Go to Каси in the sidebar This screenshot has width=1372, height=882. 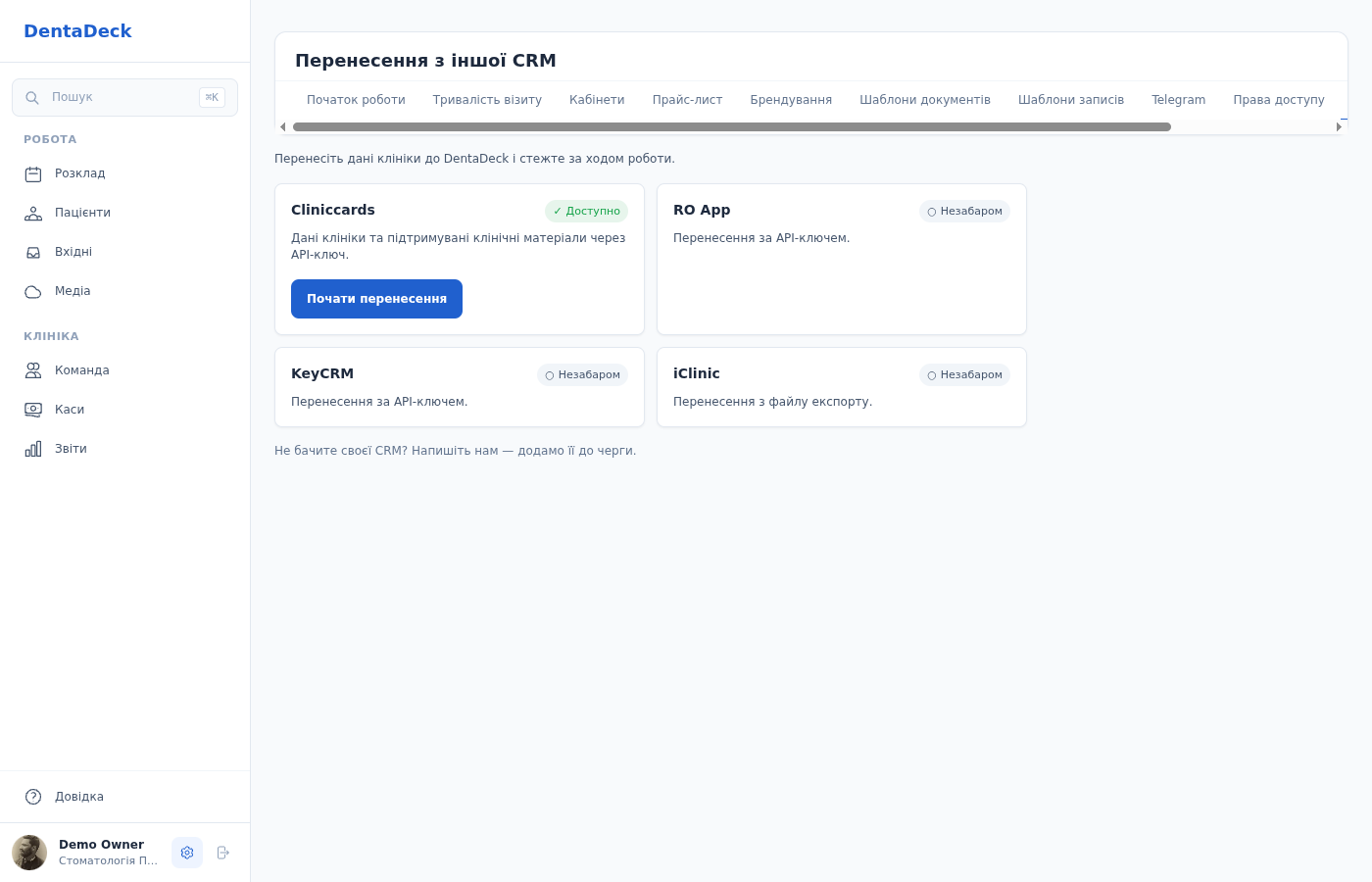pos(124,410)
